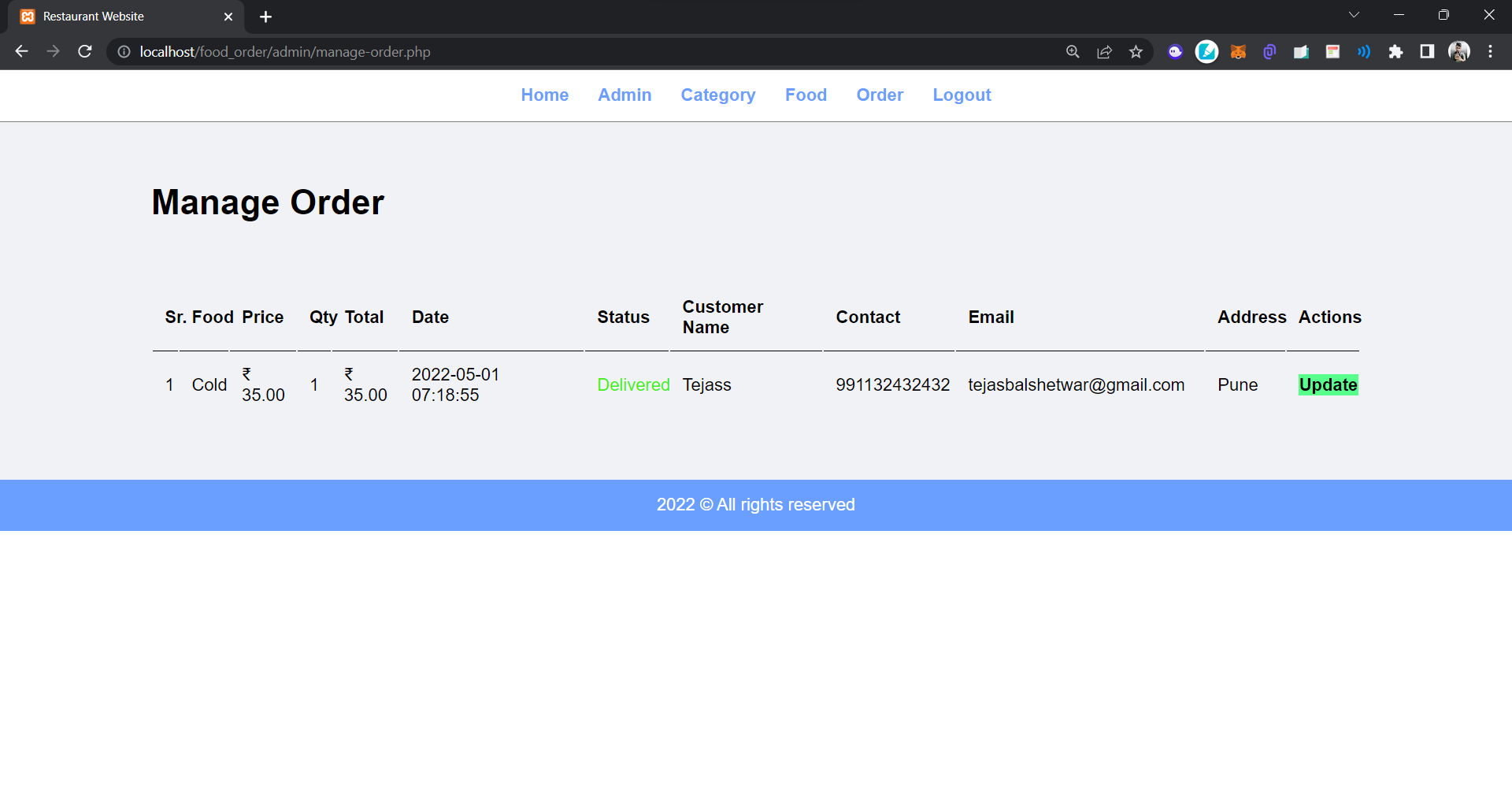Navigate back using the back arrow
The width and height of the screenshot is (1512, 798).
[20, 52]
